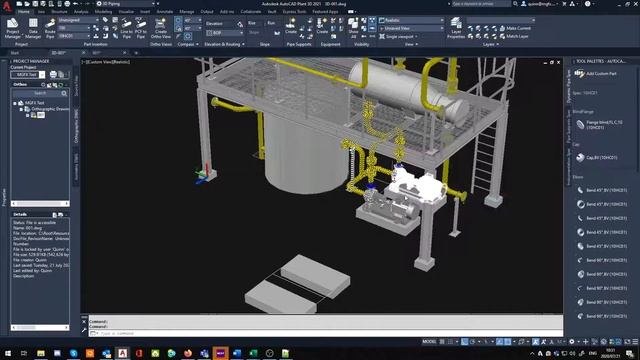This screenshot has width=640, height=360.
Task: Click the Undo arrow in quick access toolbar
Action: pos(76,4)
